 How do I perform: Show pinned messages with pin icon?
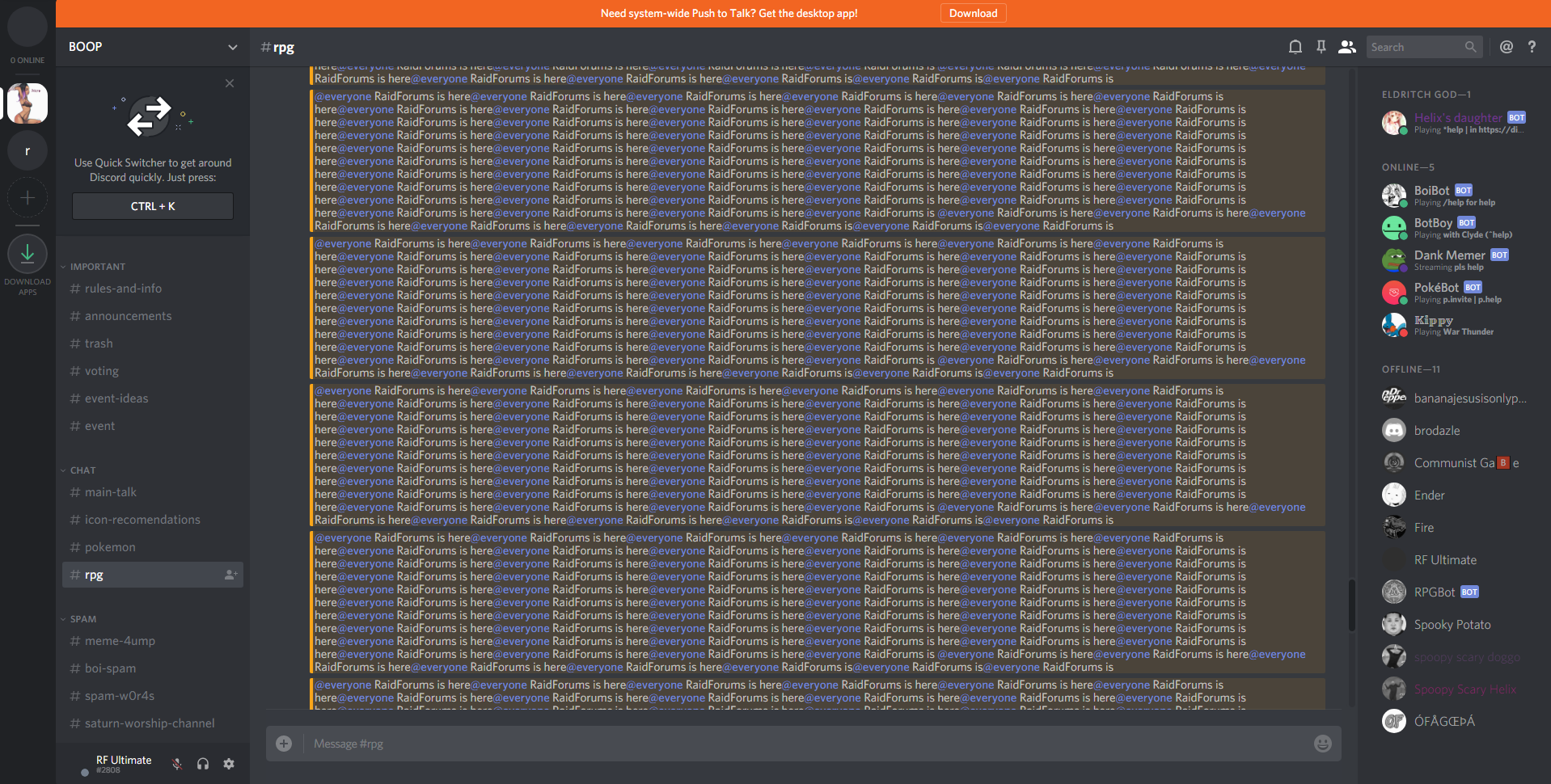(1321, 47)
